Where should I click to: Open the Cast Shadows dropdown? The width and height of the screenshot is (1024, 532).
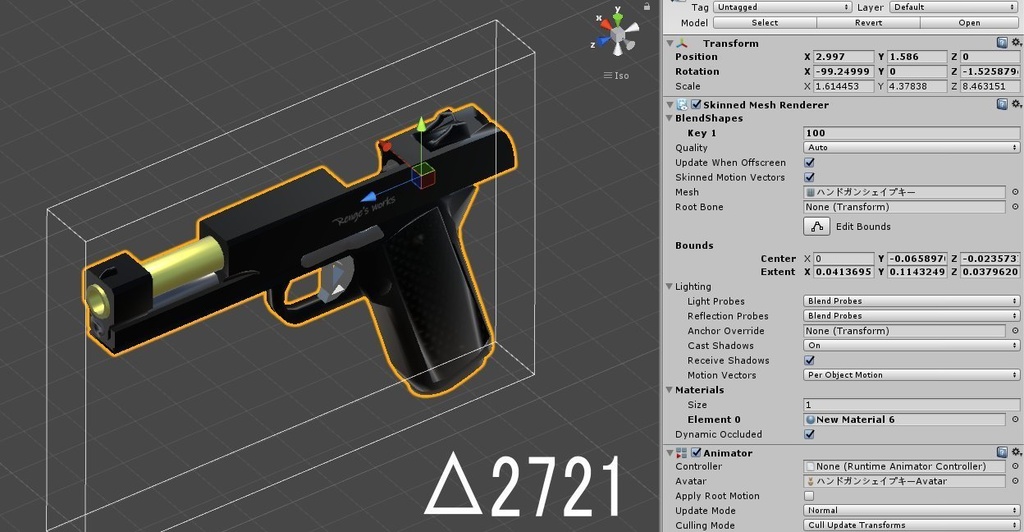(x=911, y=345)
